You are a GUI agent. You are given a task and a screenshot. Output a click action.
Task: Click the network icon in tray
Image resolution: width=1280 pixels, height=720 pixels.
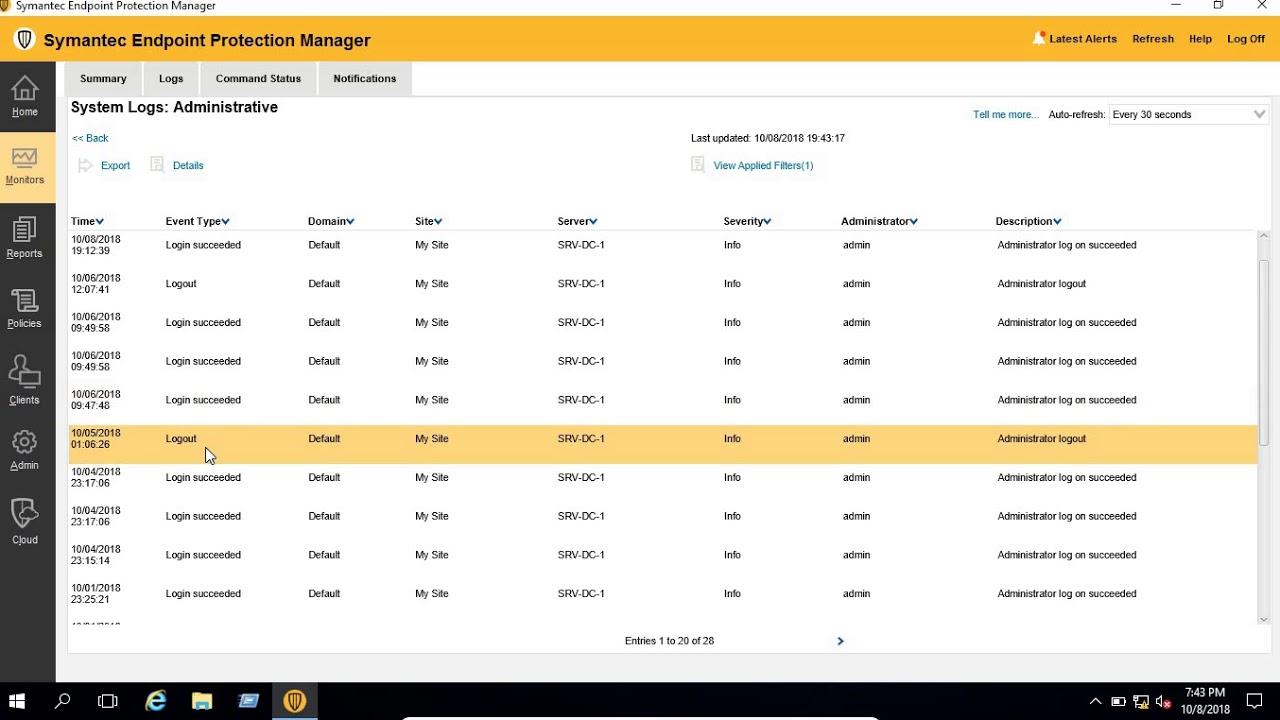(1141, 702)
